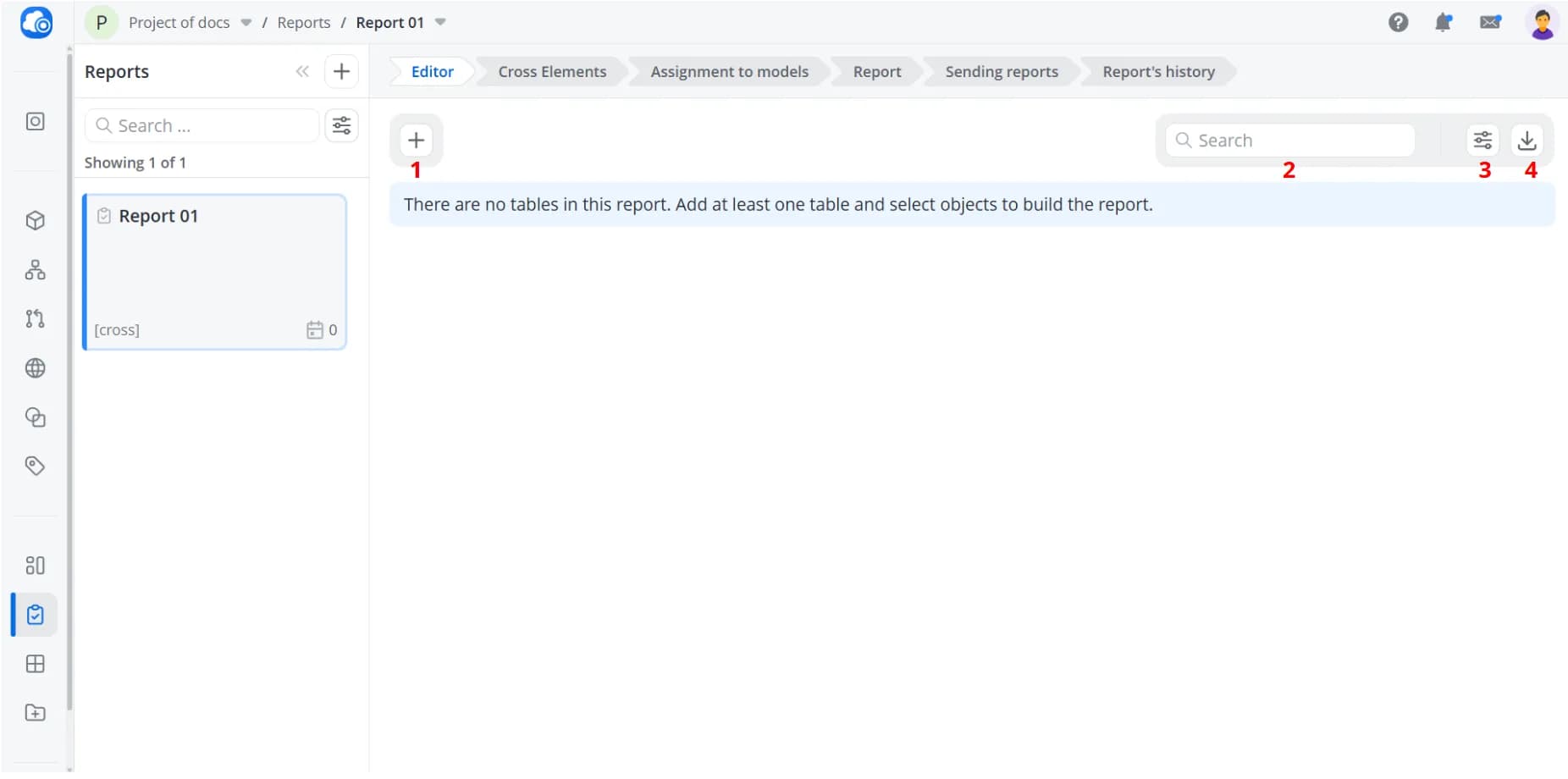Open the version branches icon
Screen dimensions: 1568x779
click(x=35, y=318)
